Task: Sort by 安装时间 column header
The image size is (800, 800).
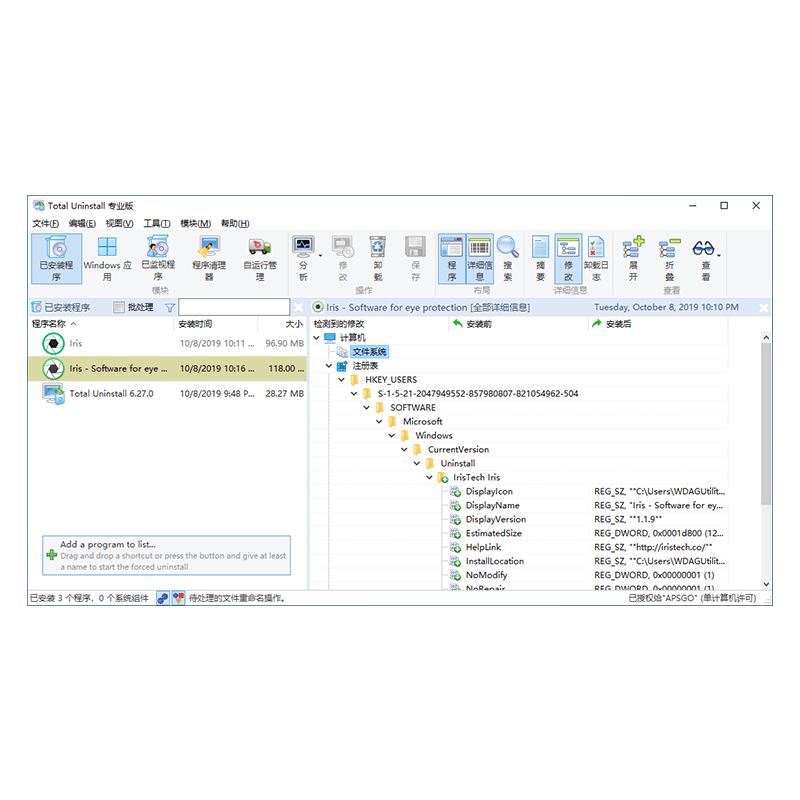Action: click(x=216, y=324)
